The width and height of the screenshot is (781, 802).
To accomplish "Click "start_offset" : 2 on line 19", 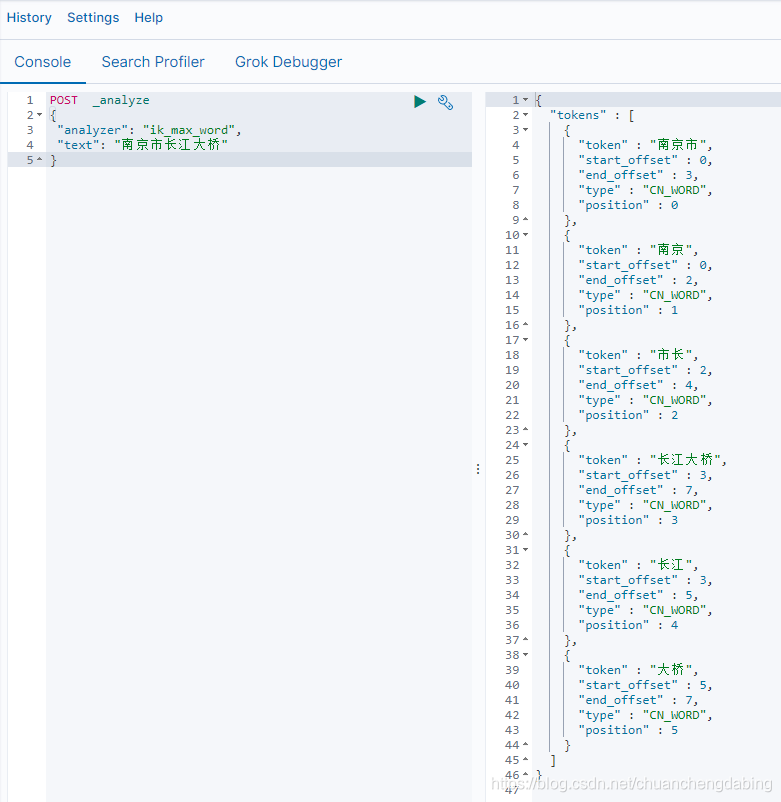I will click(642, 370).
